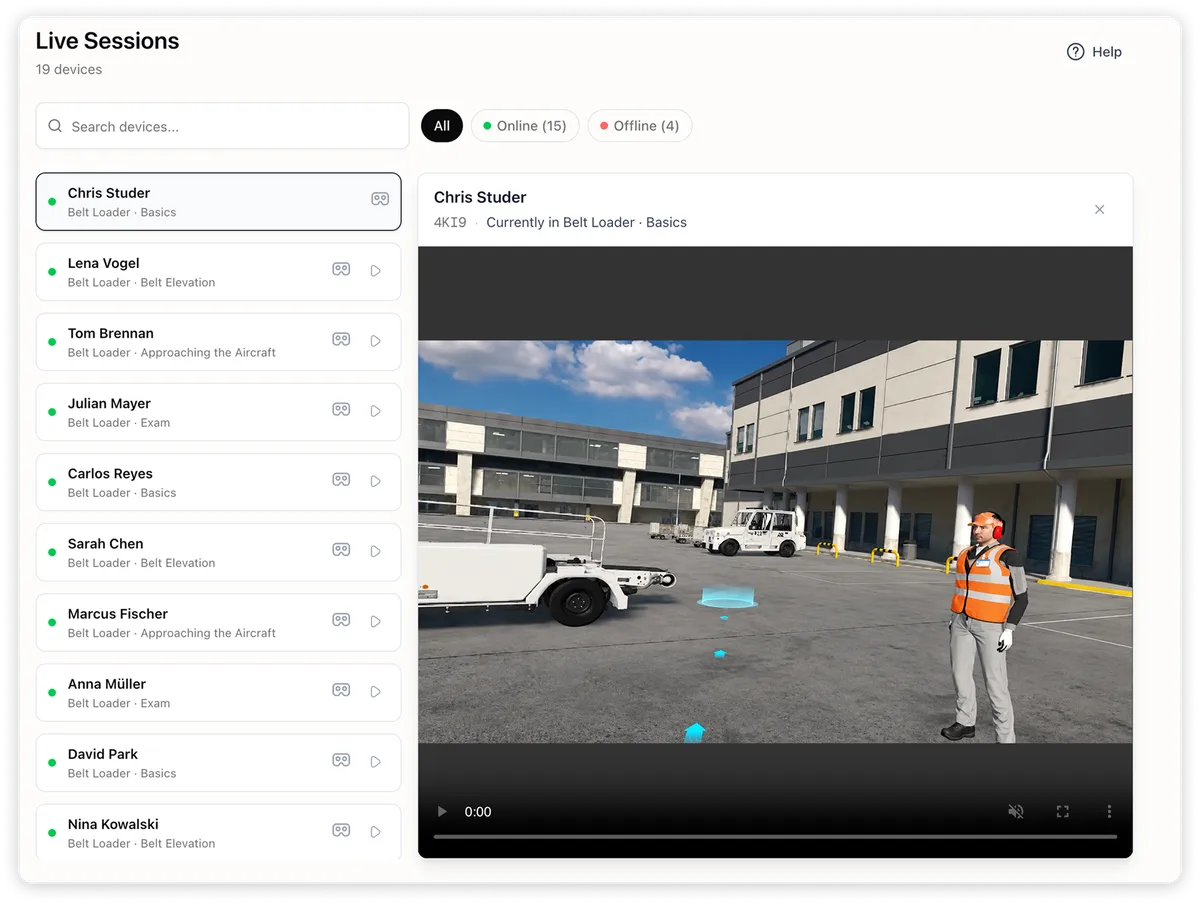
Task: Open the Help link
Action: click(1094, 52)
